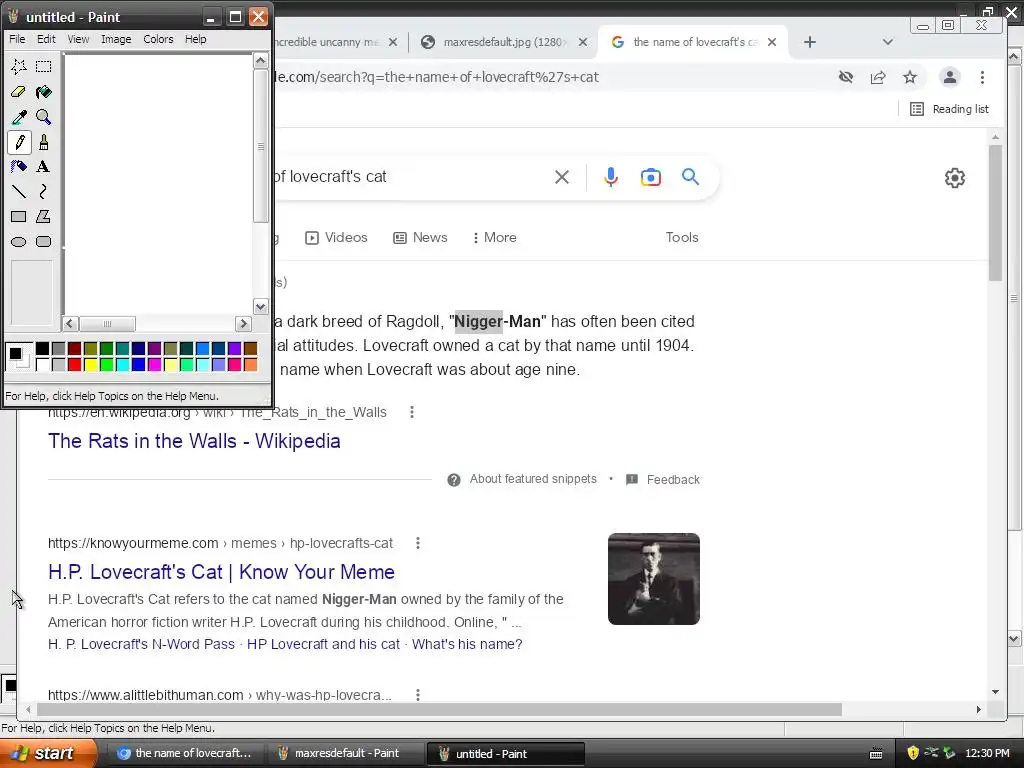Open Paint's Edit menu
The height and width of the screenshot is (768, 1024).
[x=46, y=39]
